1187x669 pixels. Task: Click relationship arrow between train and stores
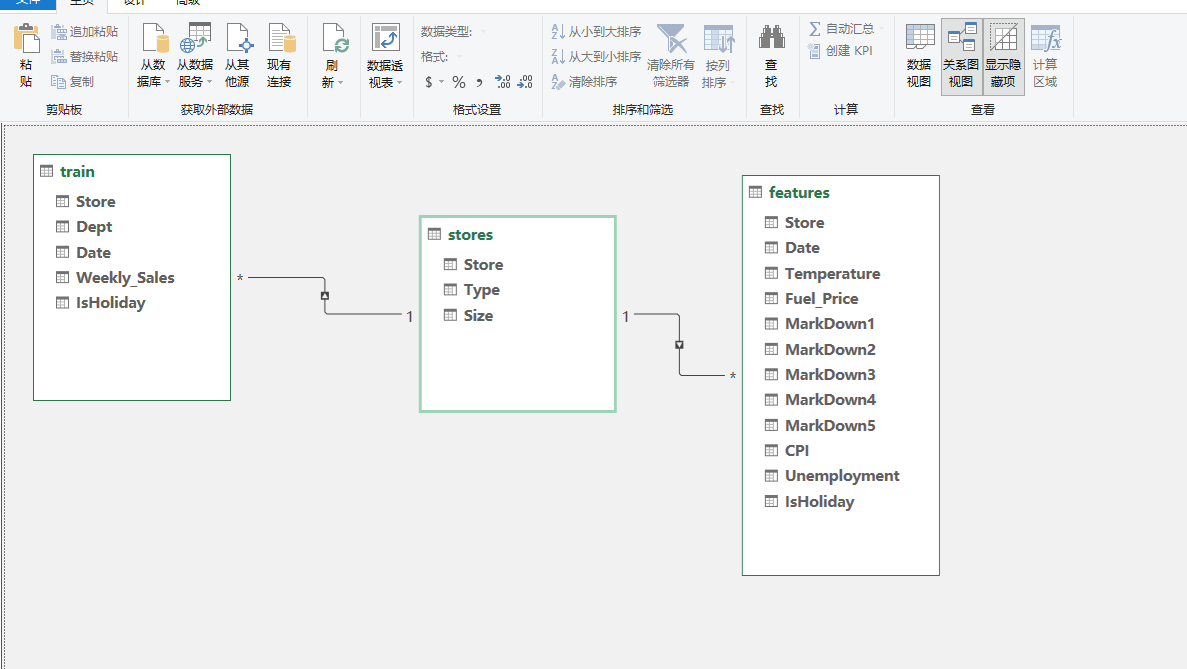[325, 296]
